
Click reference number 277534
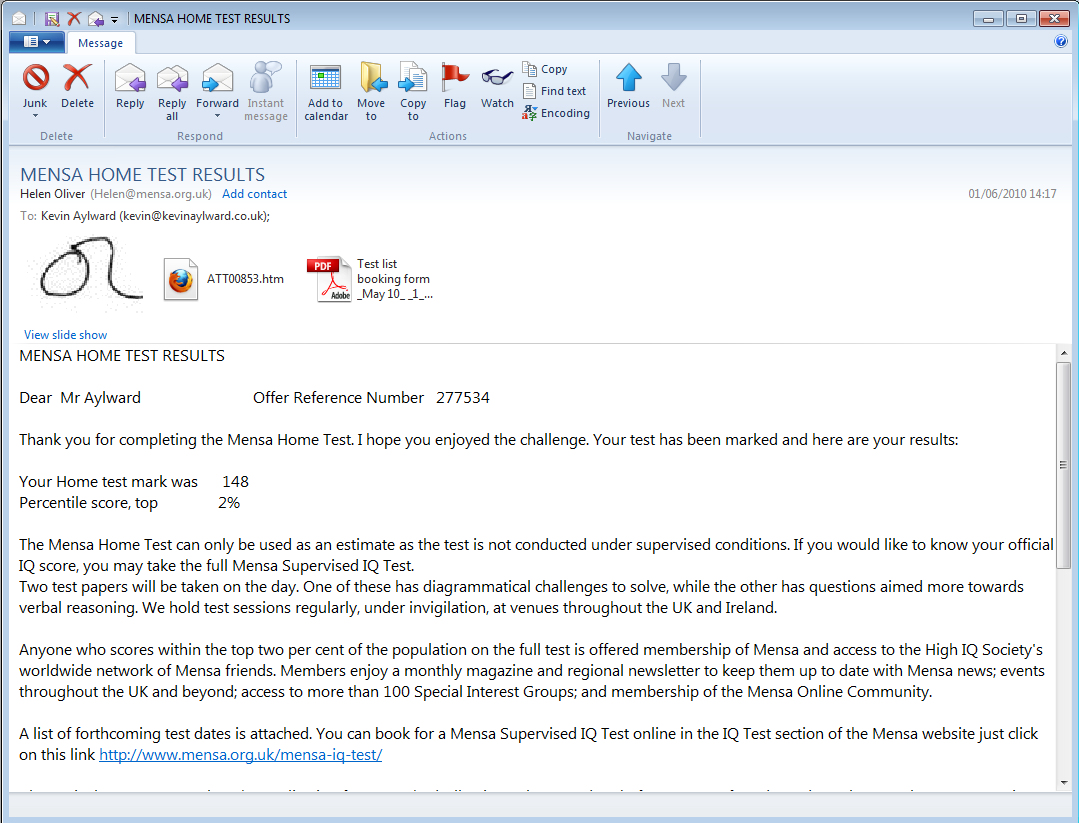(462, 398)
